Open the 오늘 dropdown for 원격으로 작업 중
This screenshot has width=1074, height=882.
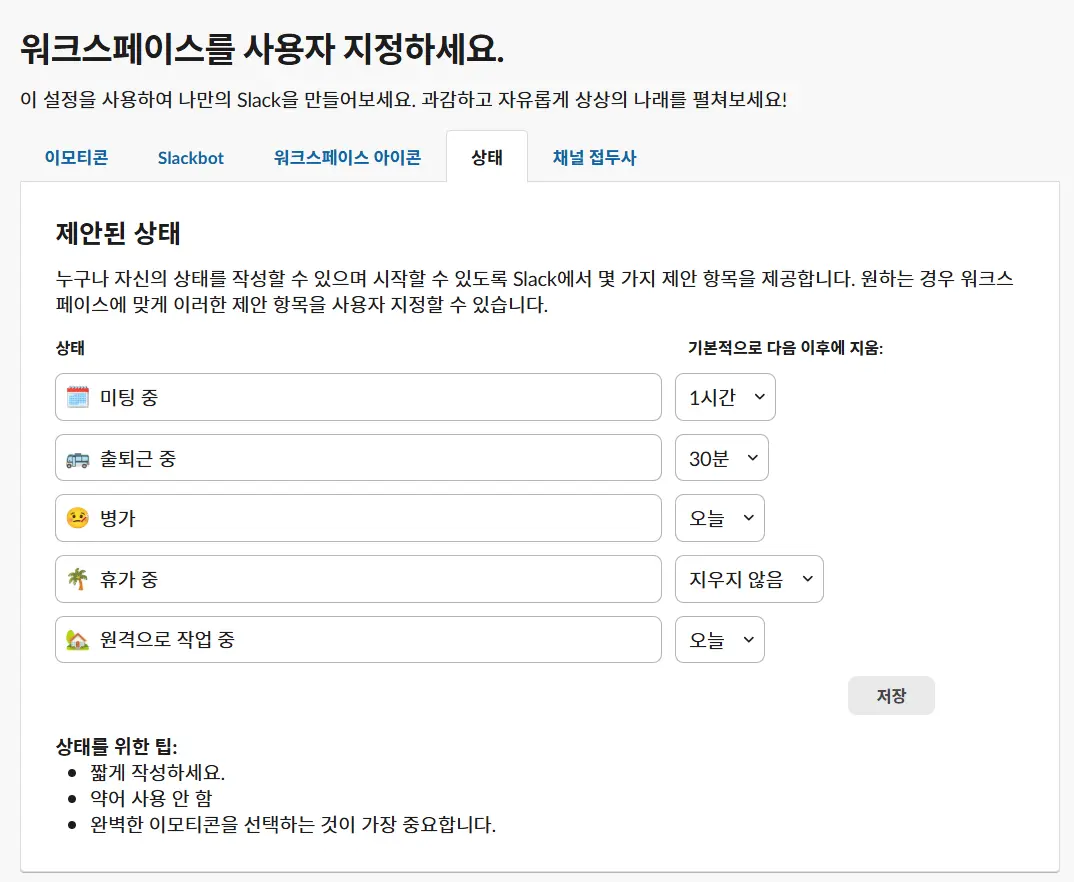coord(720,640)
